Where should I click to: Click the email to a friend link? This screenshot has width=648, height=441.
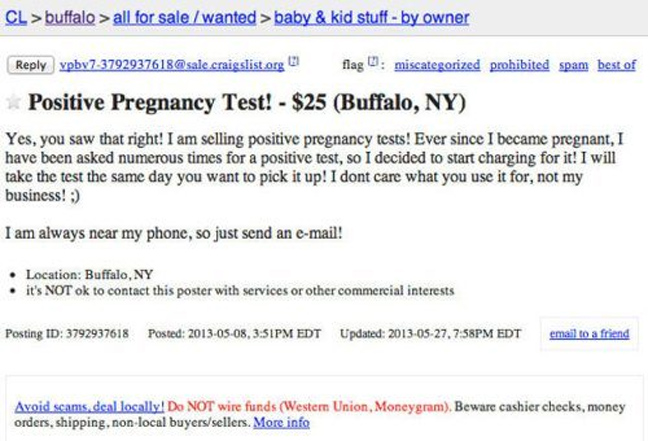(589, 333)
